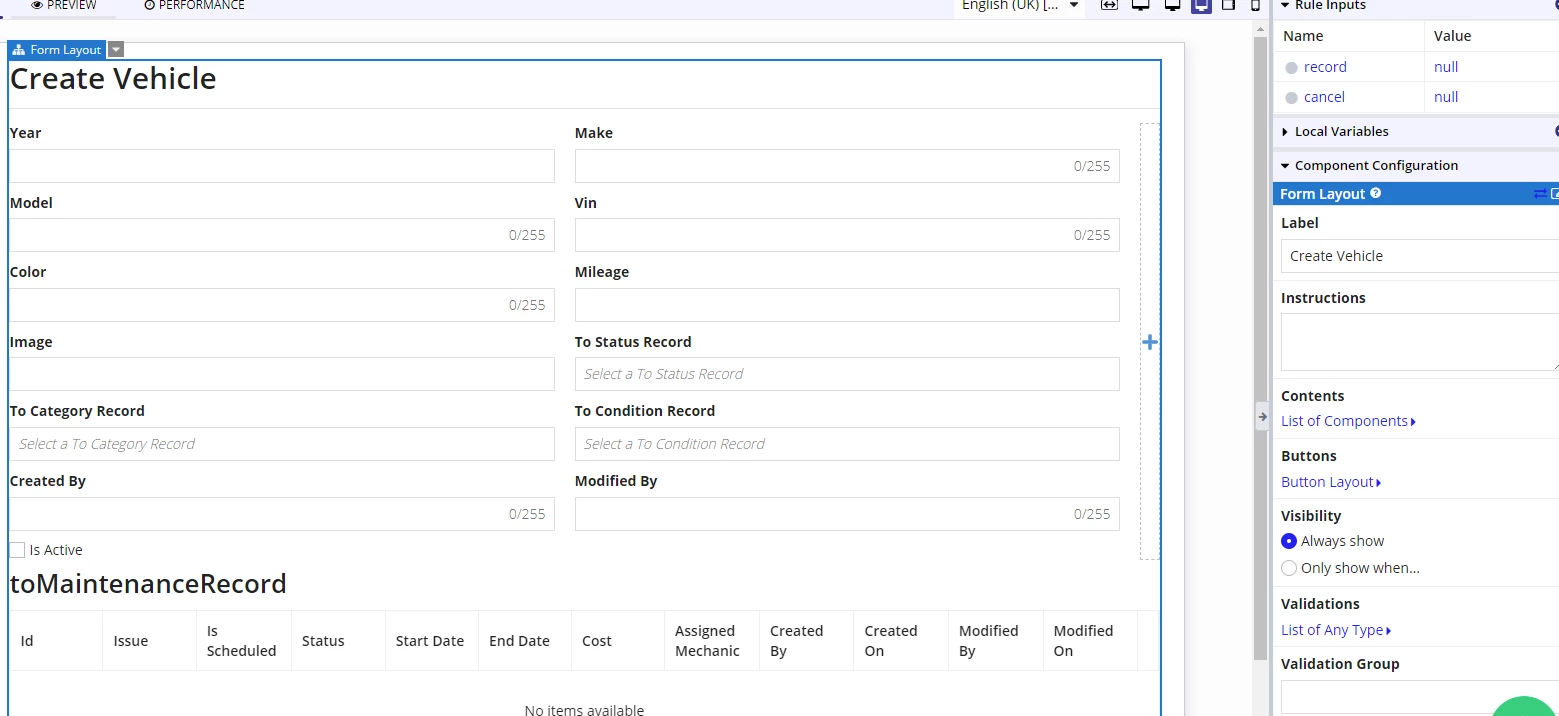The image size is (1559, 716).
Task: Click the null value for record
Action: point(1446,67)
